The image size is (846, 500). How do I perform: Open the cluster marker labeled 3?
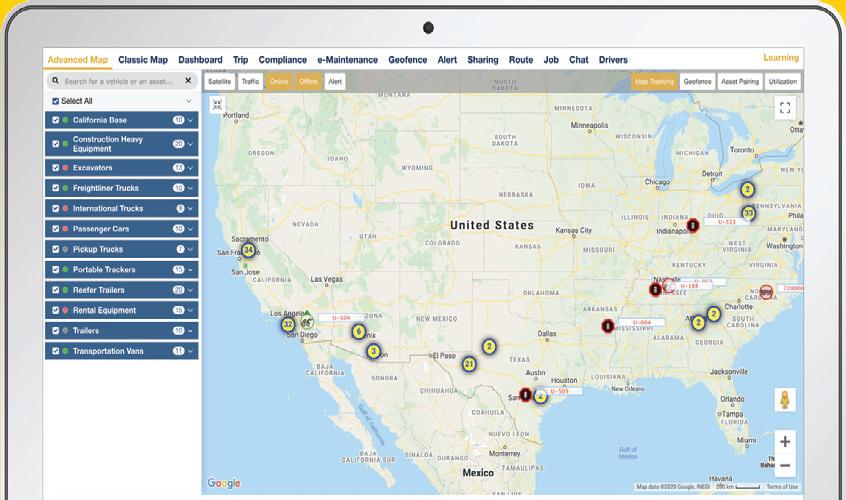(x=373, y=351)
